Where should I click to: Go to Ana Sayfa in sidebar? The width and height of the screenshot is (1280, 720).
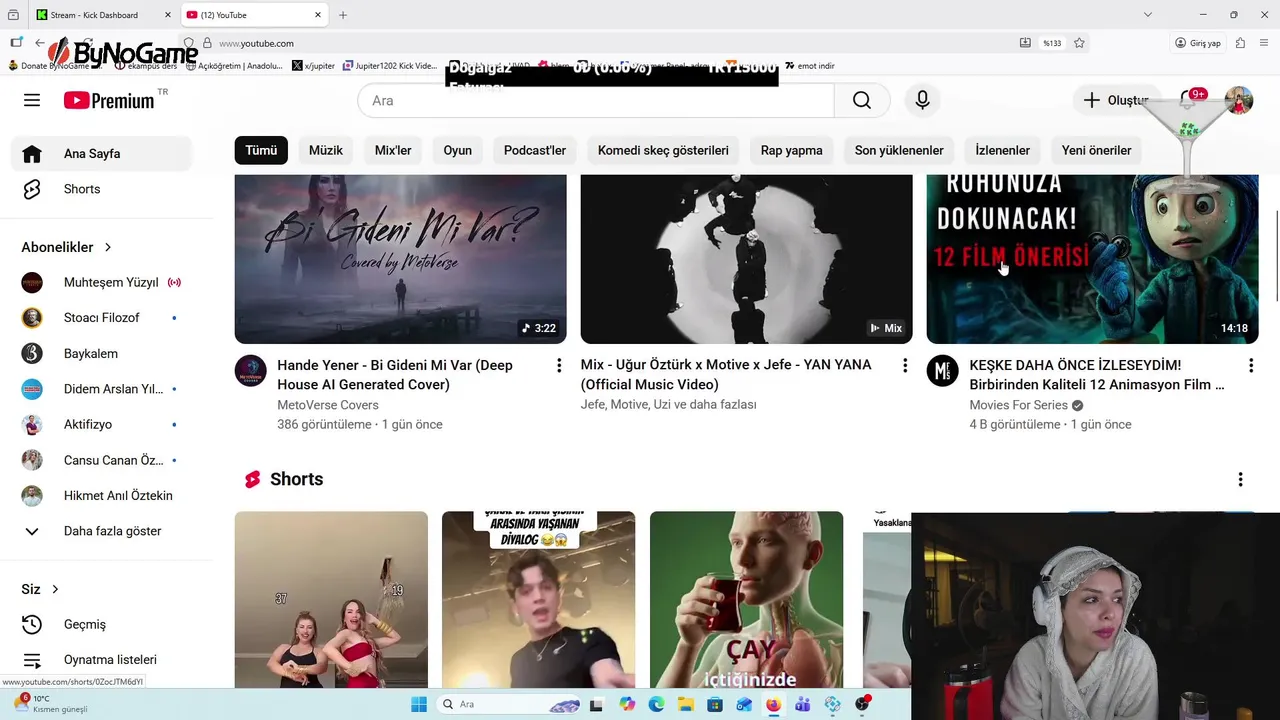(x=101, y=154)
